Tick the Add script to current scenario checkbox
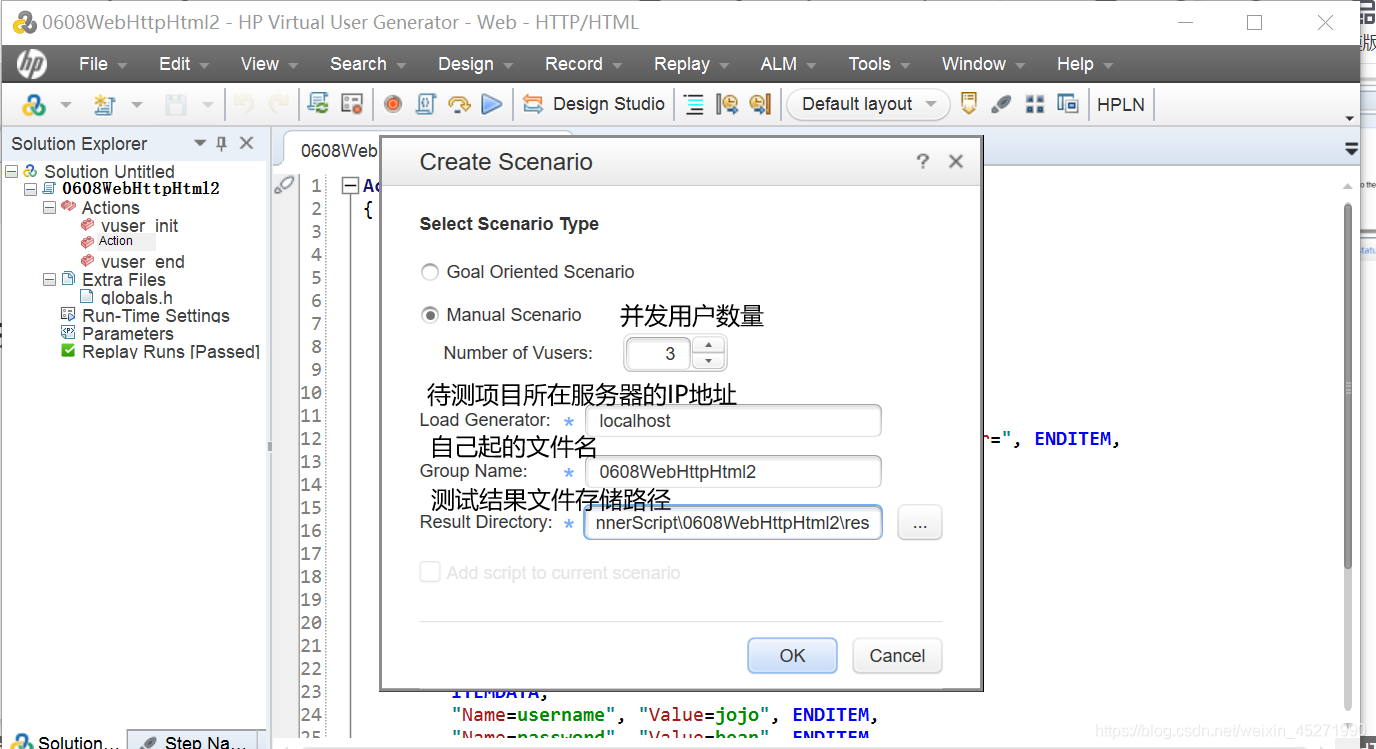 [x=430, y=572]
